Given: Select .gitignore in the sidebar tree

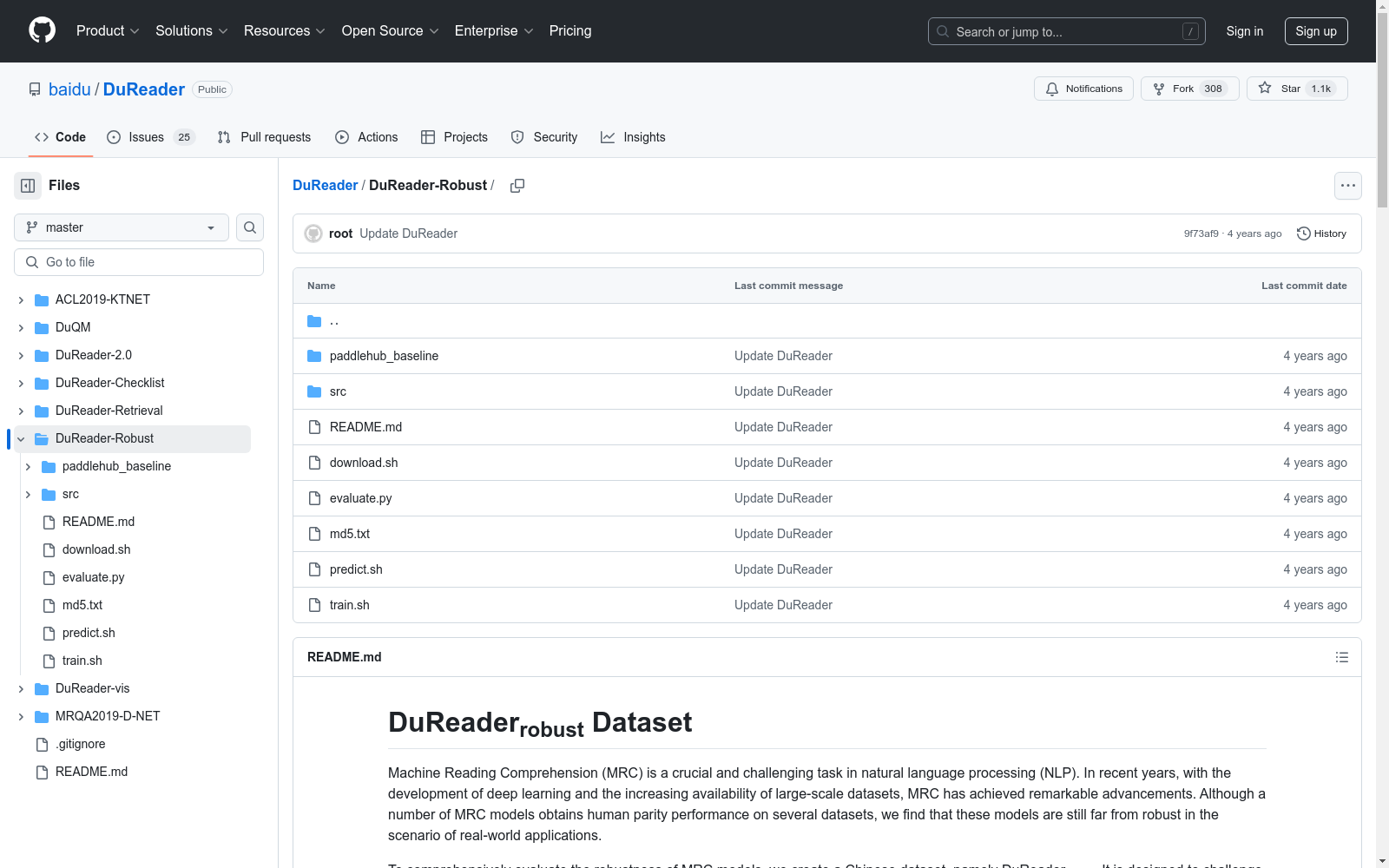Looking at the screenshot, I should tap(80, 744).
